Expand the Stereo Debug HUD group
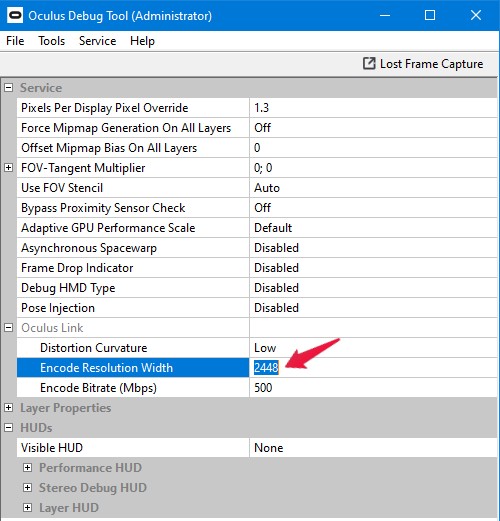This screenshot has width=500, height=521. click(27, 488)
